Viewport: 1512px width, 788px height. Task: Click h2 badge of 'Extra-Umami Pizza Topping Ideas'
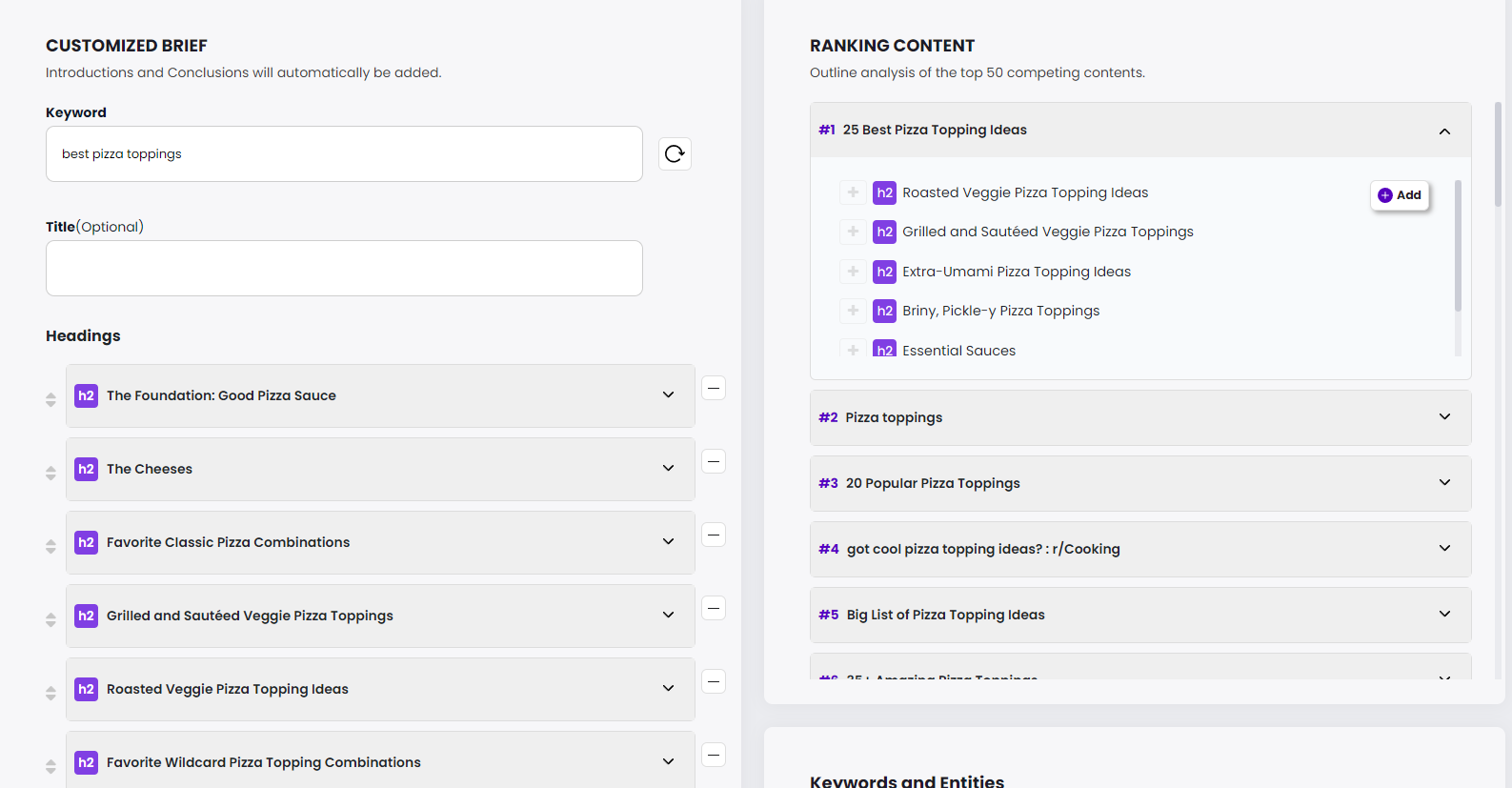tap(884, 272)
